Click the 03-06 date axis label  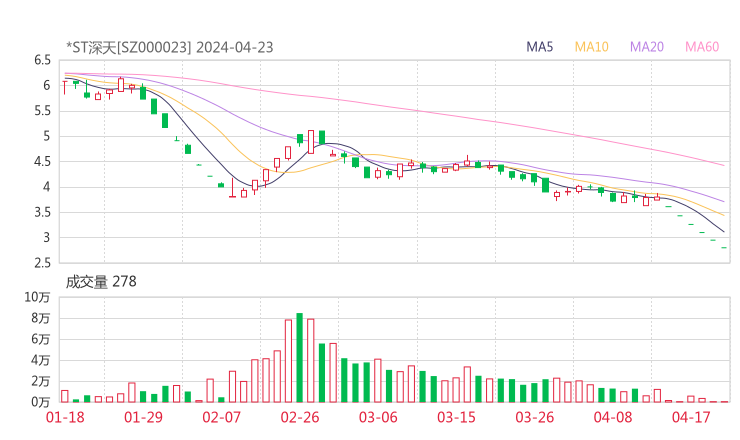(x=378, y=417)
